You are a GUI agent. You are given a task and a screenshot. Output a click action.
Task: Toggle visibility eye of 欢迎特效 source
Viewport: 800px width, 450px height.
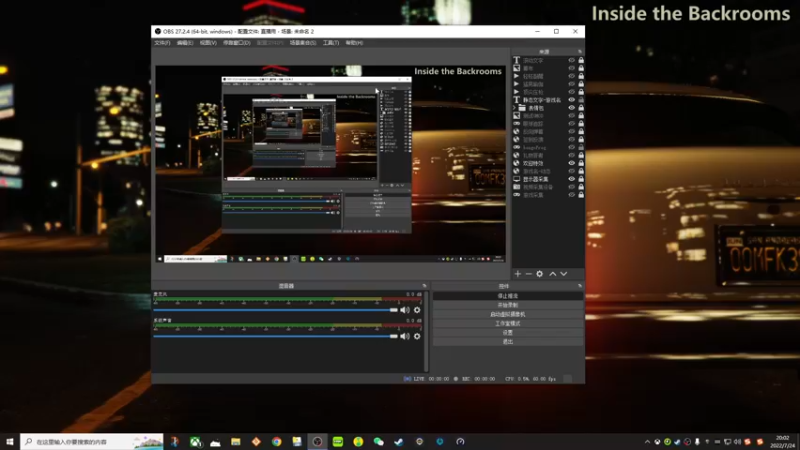click(571, 163)
